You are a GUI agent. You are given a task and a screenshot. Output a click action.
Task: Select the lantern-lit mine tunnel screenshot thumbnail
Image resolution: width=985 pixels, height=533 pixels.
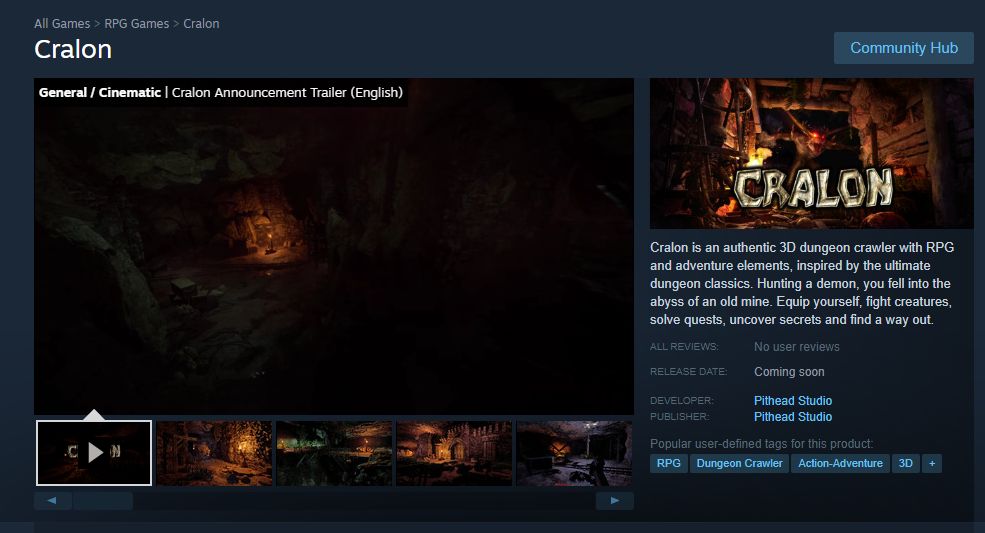point(214,453)
